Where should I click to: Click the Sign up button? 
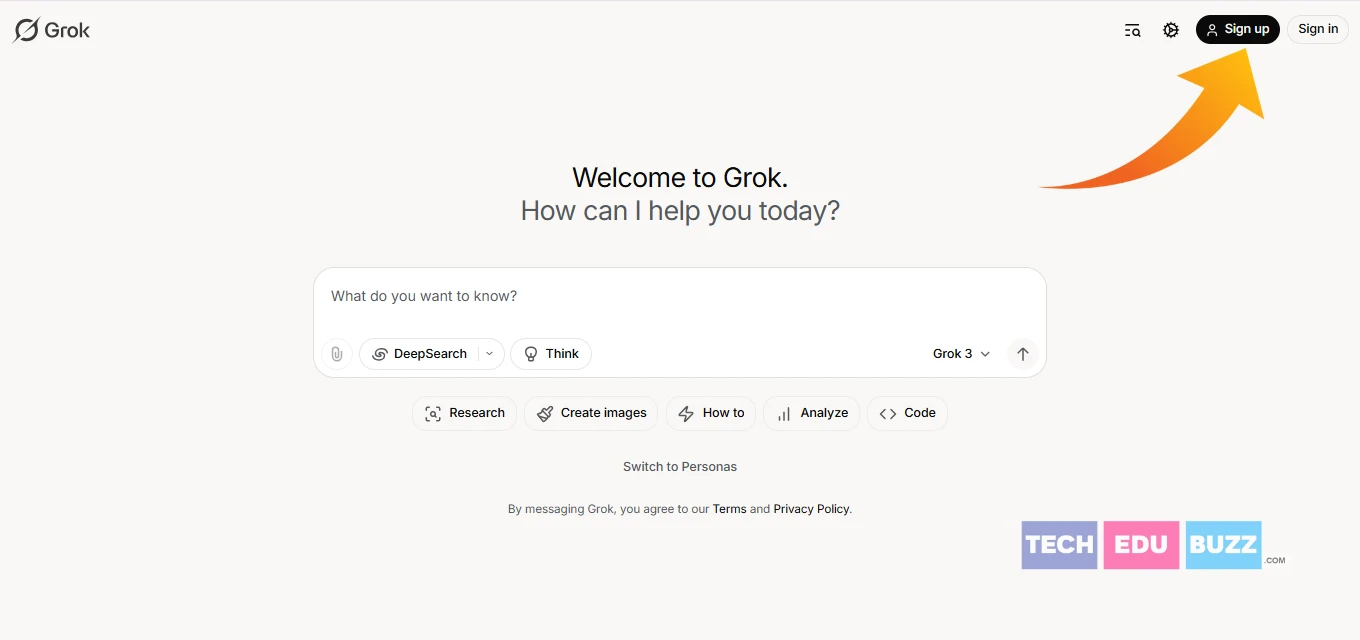coord(1237,29)
